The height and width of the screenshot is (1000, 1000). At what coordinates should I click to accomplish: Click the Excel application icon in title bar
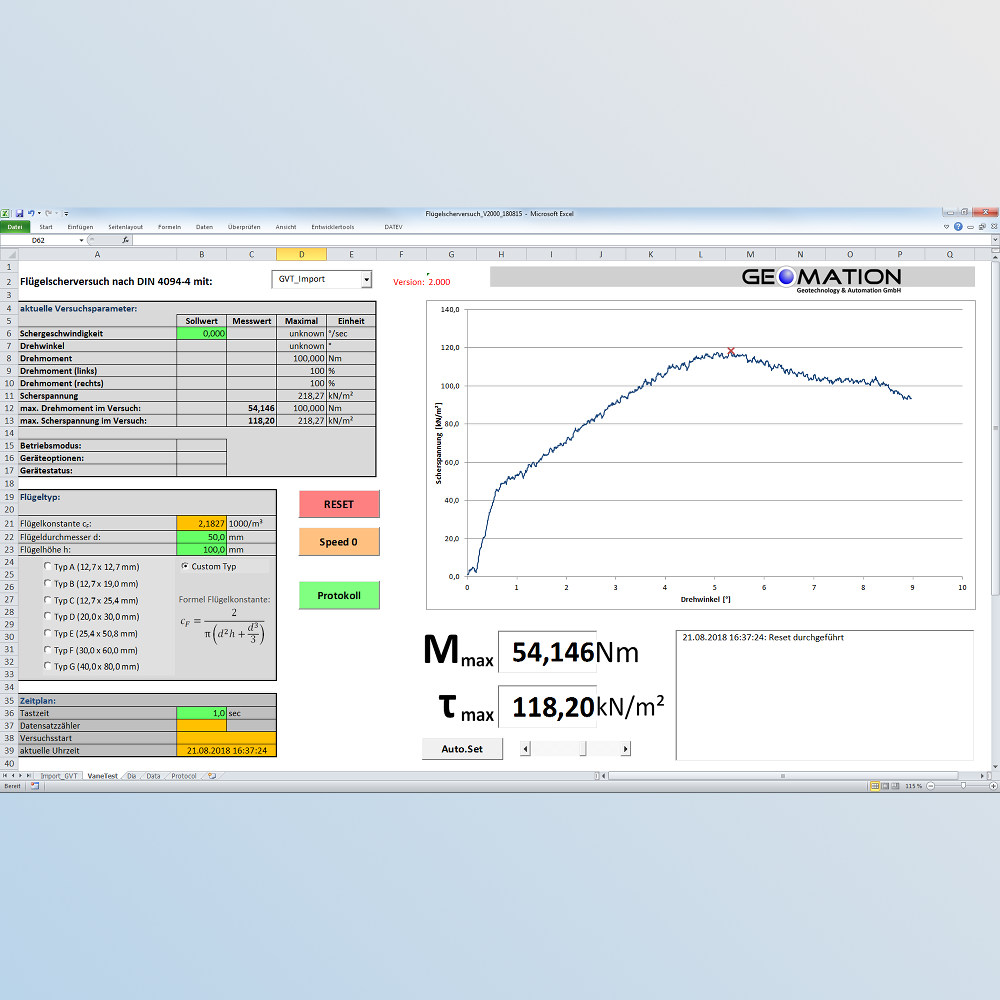pos(5,214)
